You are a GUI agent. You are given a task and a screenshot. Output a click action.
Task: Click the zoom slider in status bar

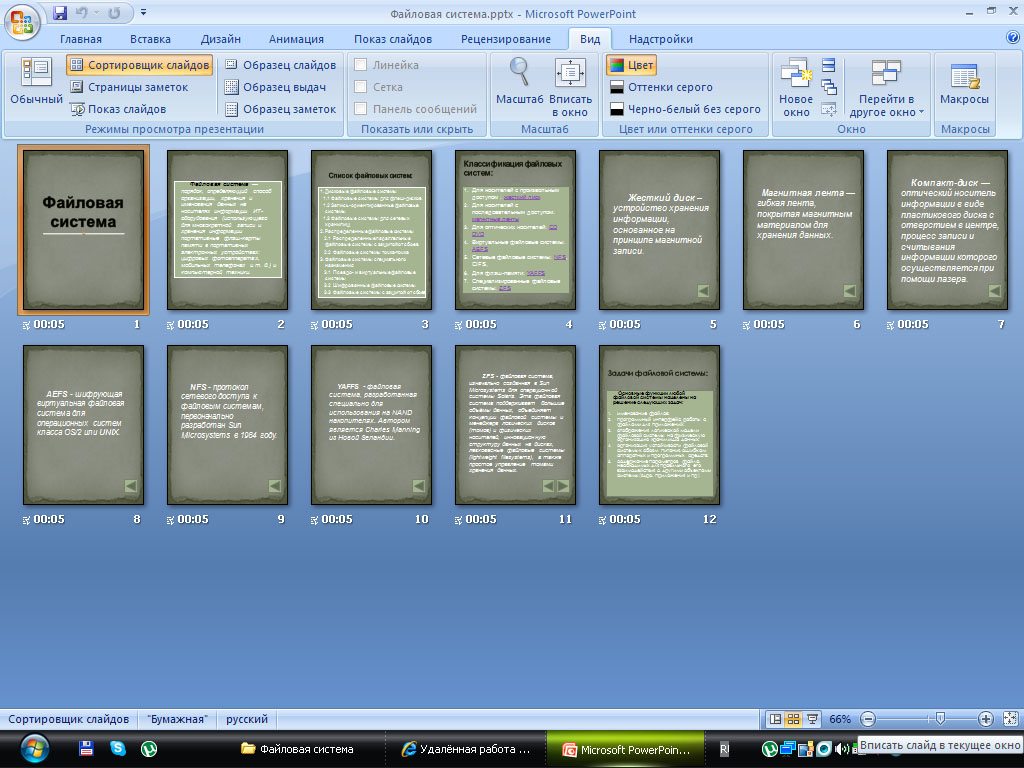[x=939, y=719]
